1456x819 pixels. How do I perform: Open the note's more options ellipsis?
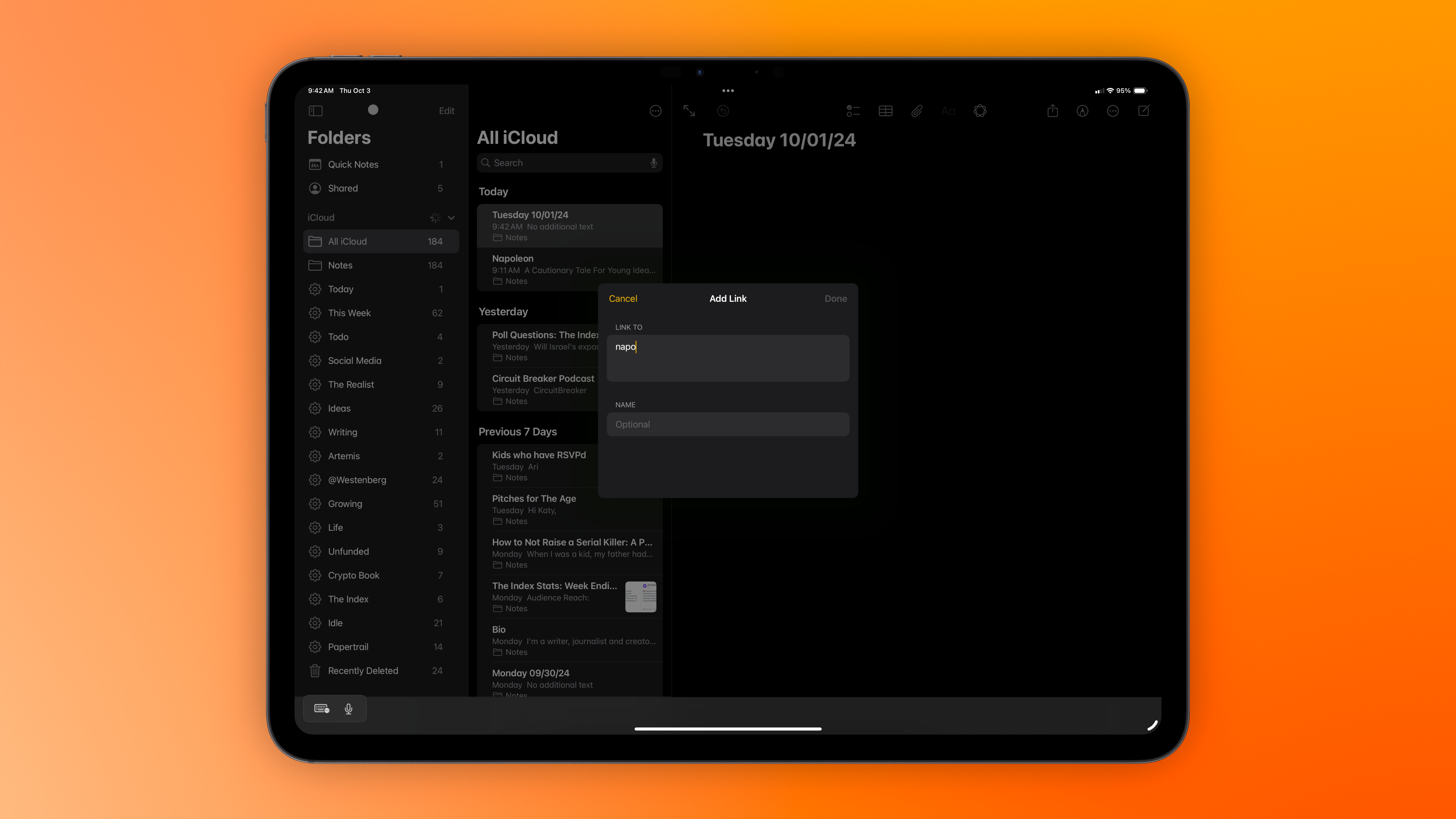pyautogui.click(x=1112, y=111)
